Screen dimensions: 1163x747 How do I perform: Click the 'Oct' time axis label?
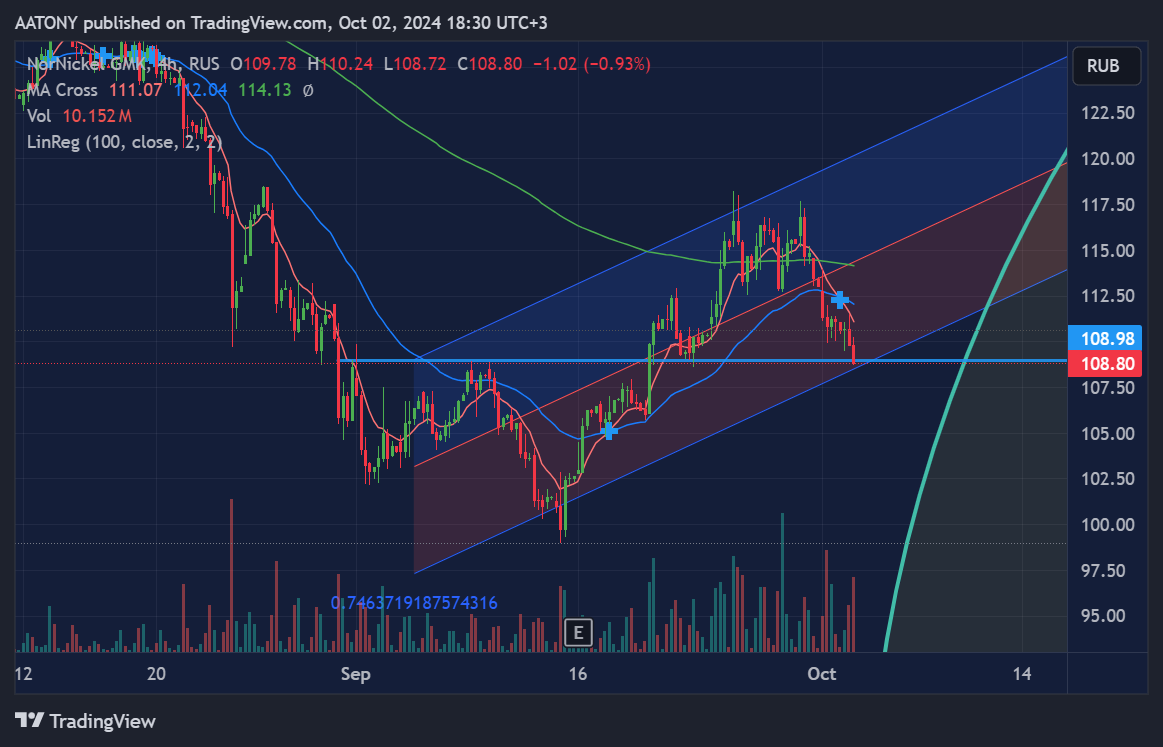(x=821, y=674)
